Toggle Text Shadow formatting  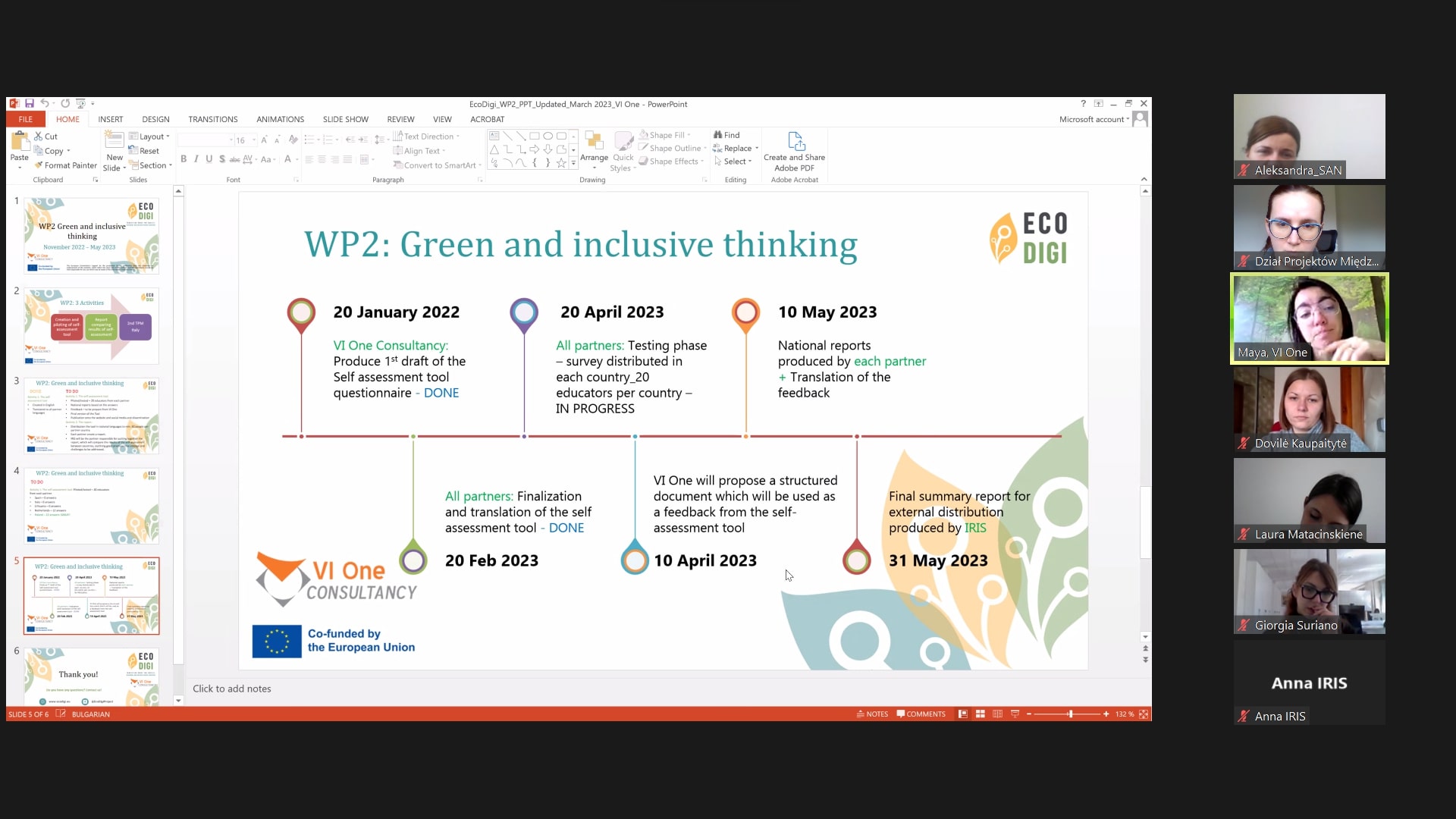coord(221,159)
